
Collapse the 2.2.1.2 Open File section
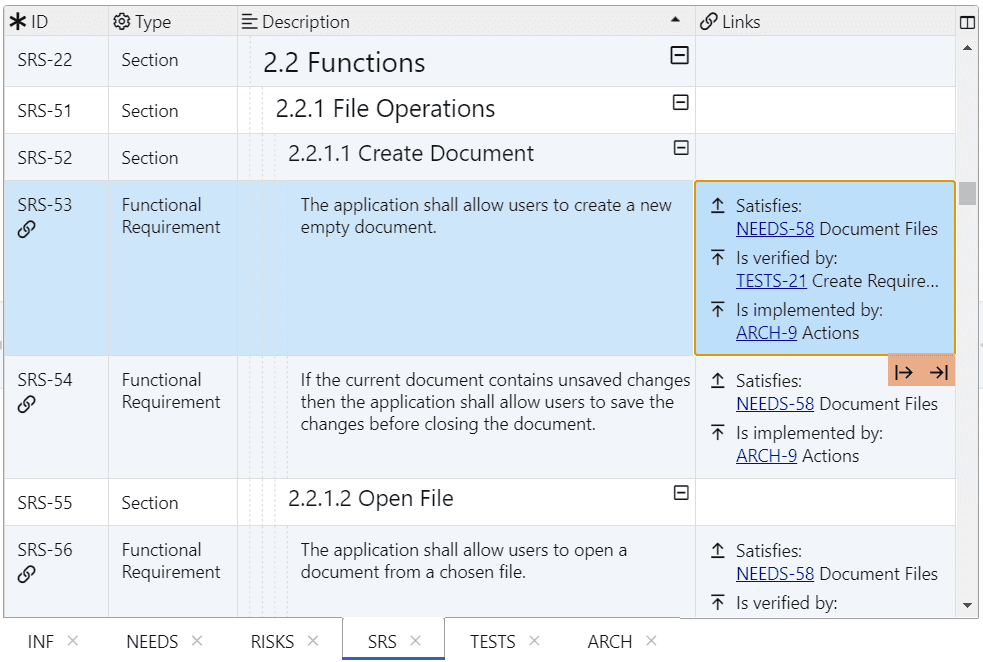(681, 493)
